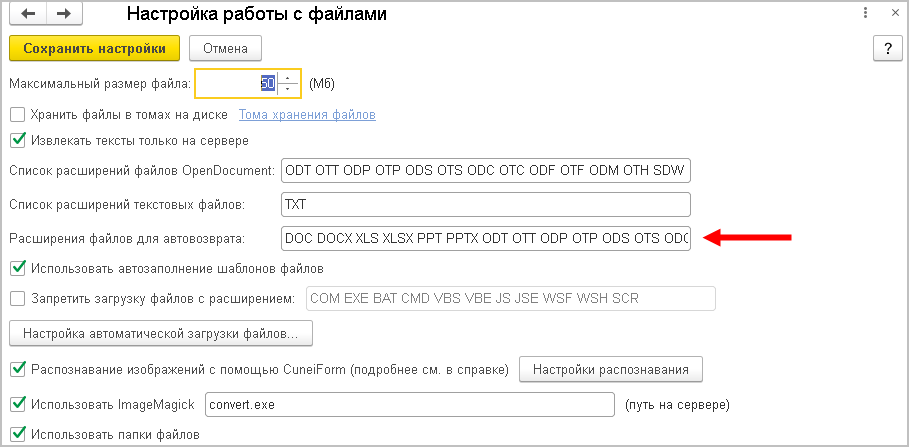Disable CuneiForm image recognition checkbox
The width and height of the screenshot is (909, 447).
coord(17,370)
